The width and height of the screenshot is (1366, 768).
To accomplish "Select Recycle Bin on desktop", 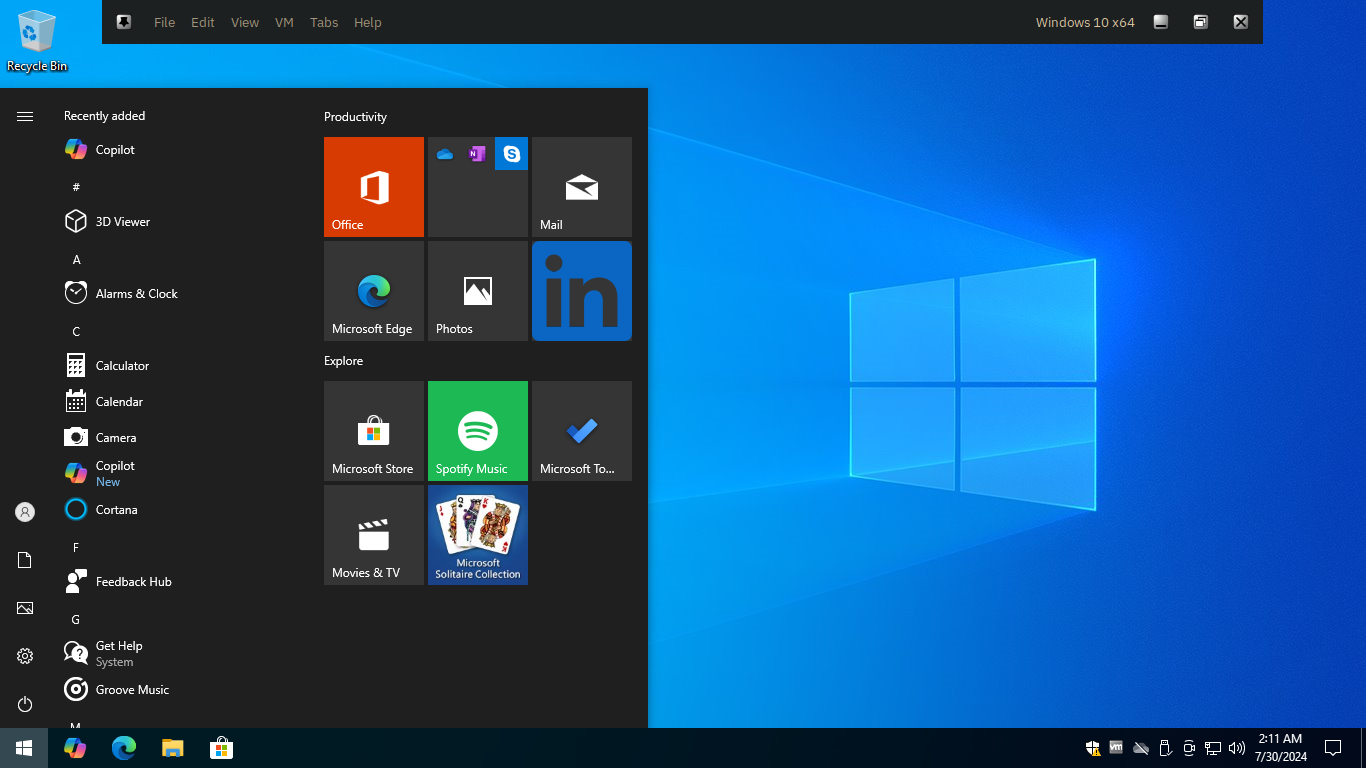I will coord(37,40).
